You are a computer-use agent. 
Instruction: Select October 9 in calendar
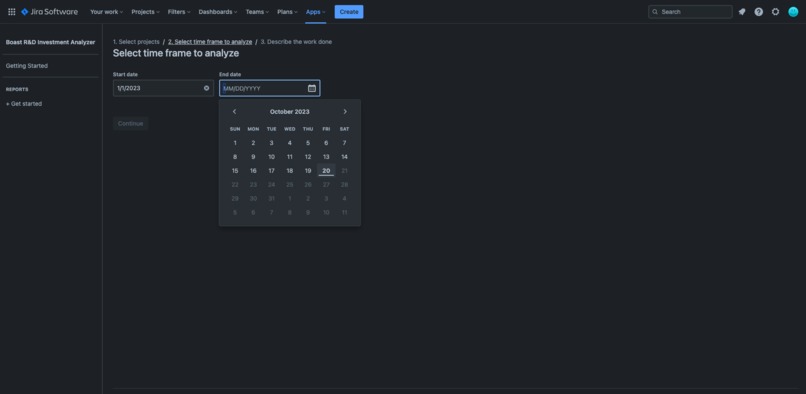[x=253, y=157]
